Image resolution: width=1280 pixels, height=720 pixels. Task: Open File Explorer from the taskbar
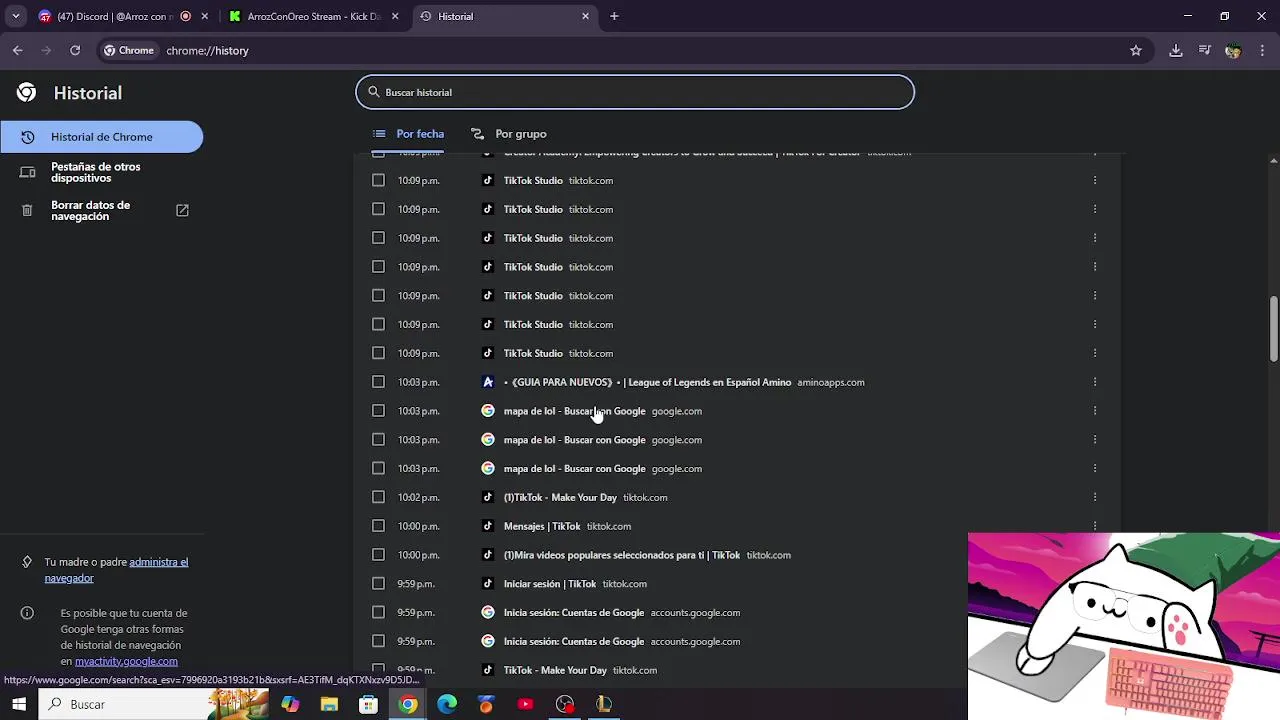[329, 704]
